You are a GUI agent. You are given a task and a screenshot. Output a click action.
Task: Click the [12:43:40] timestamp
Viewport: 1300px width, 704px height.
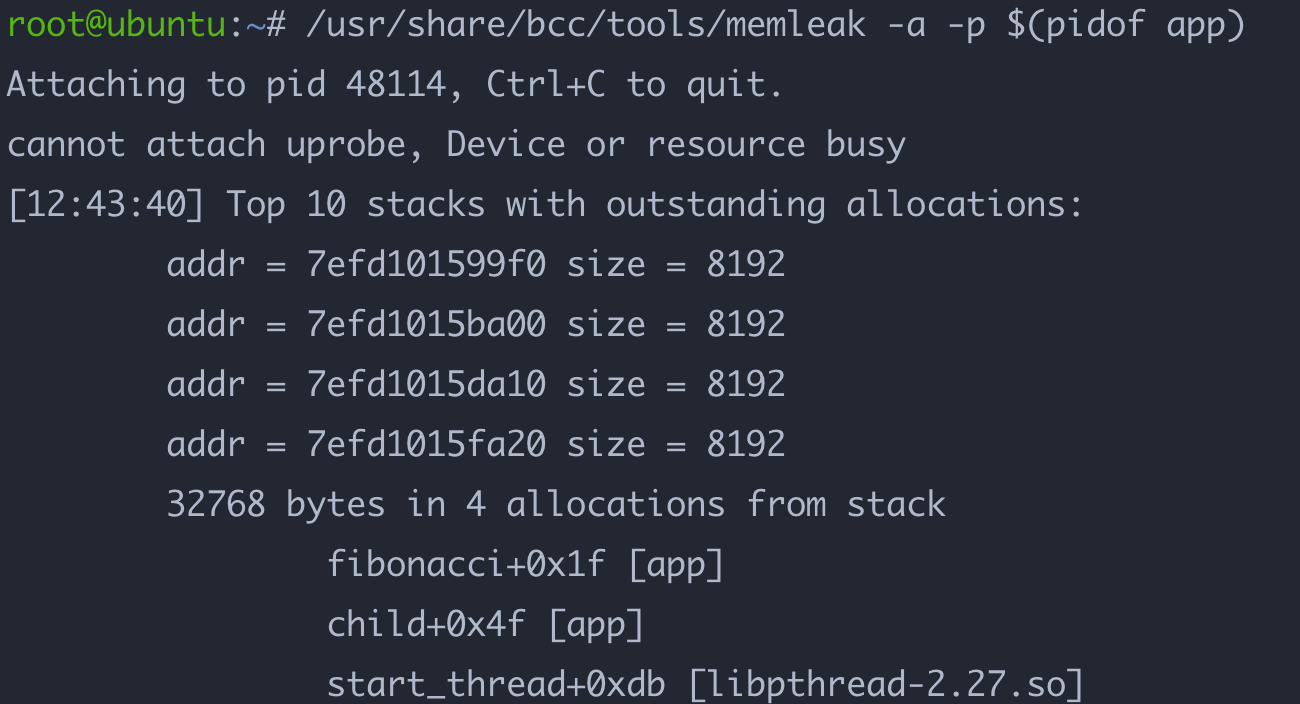tap(106, 205)
